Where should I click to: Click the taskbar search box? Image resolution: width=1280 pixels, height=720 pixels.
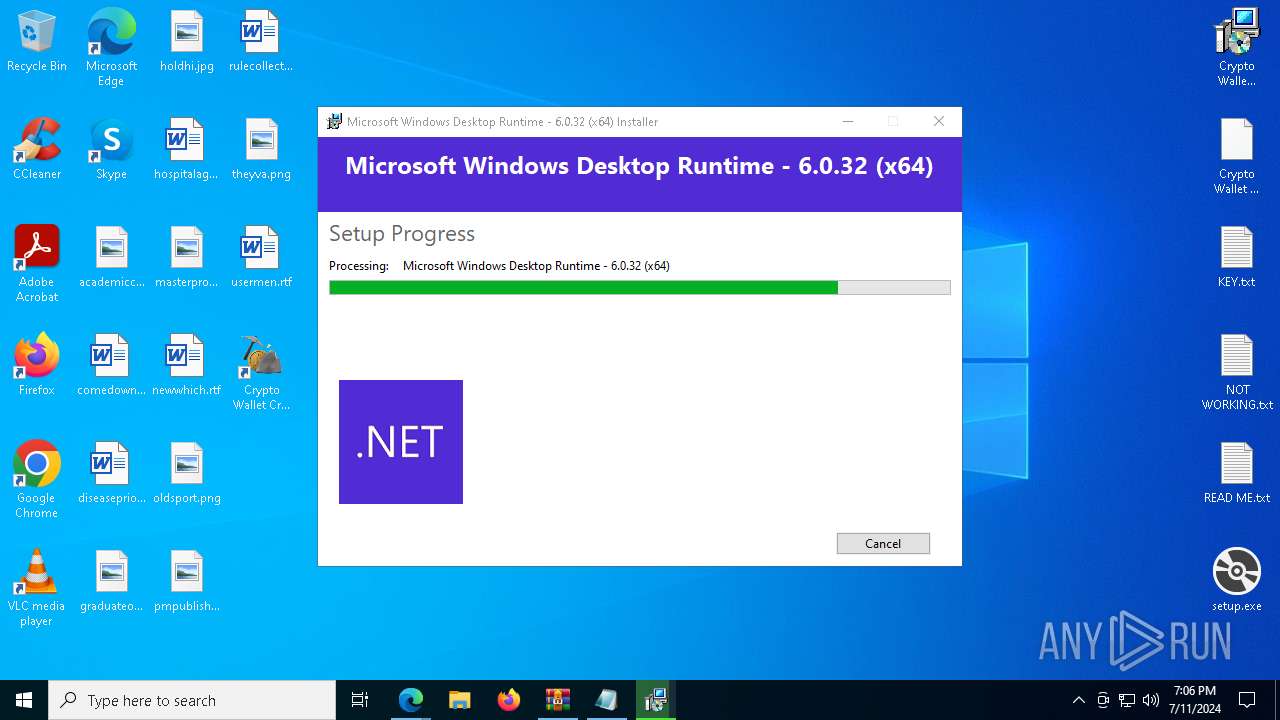(192, 700)
